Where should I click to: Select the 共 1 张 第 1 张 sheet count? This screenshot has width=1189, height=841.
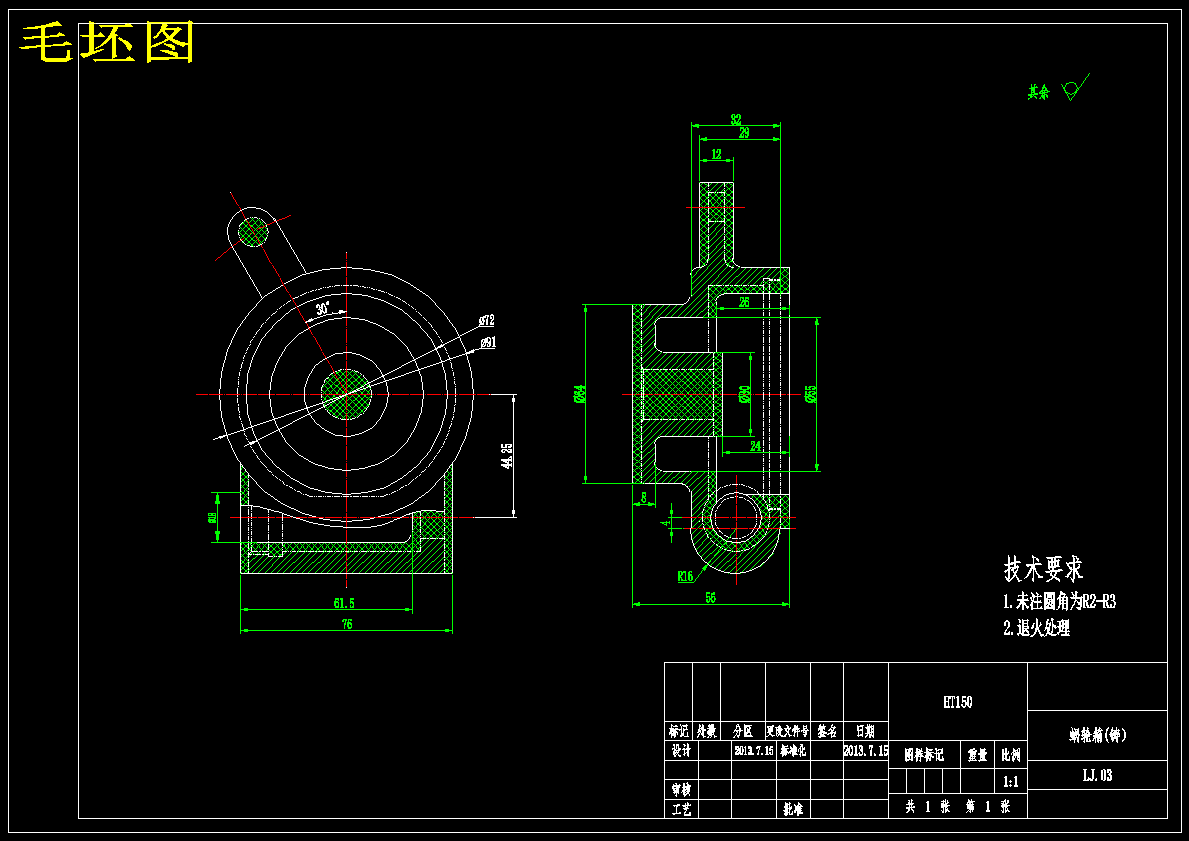958,807
